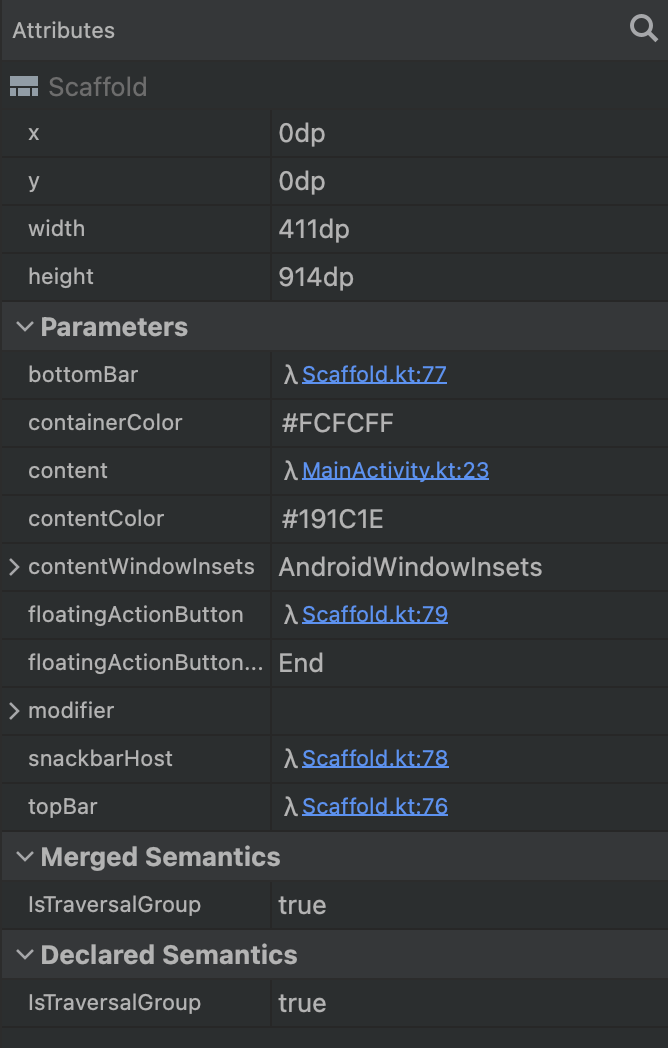Screen dimensions: 668x1048
Task: Select the containerColor value #FCFCFF
Action: point(336,422)
